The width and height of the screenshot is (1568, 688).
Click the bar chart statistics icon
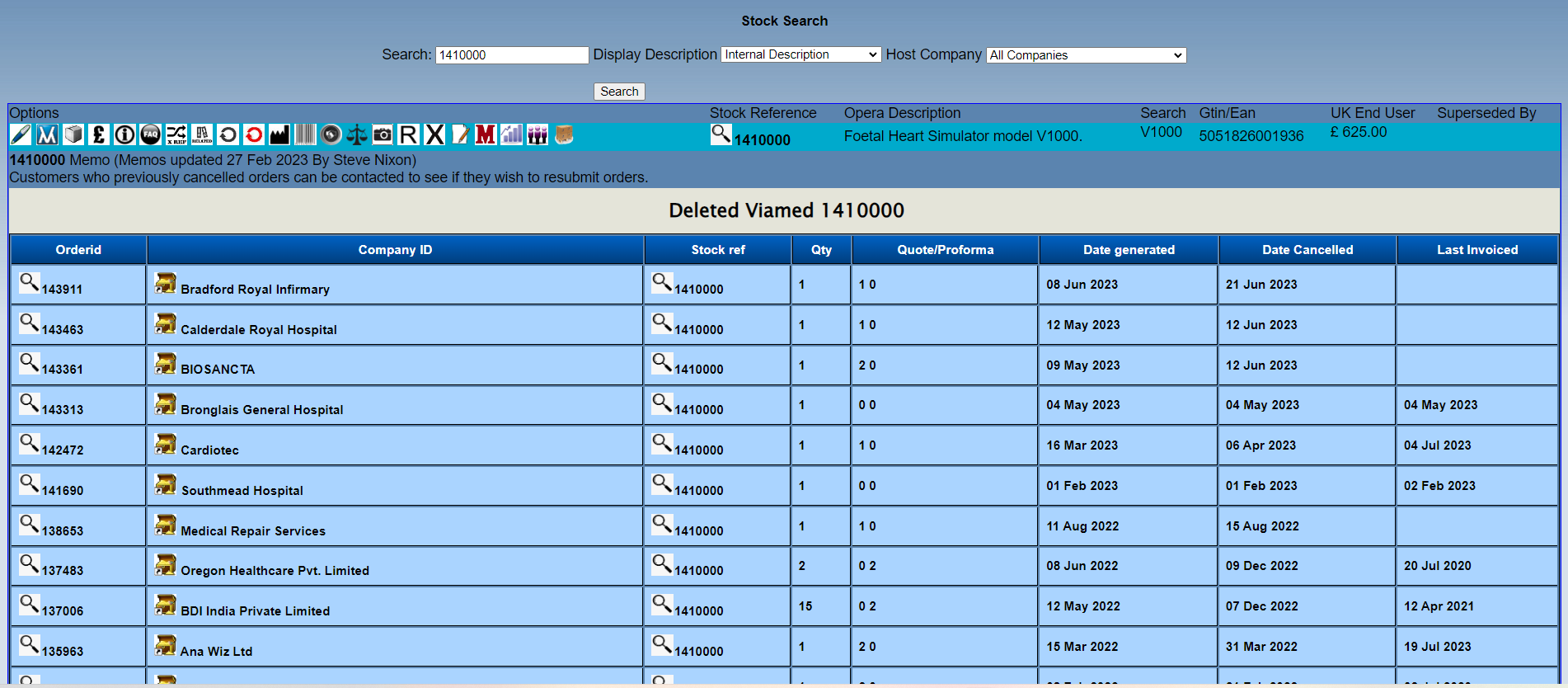click(x=512, y=134)
